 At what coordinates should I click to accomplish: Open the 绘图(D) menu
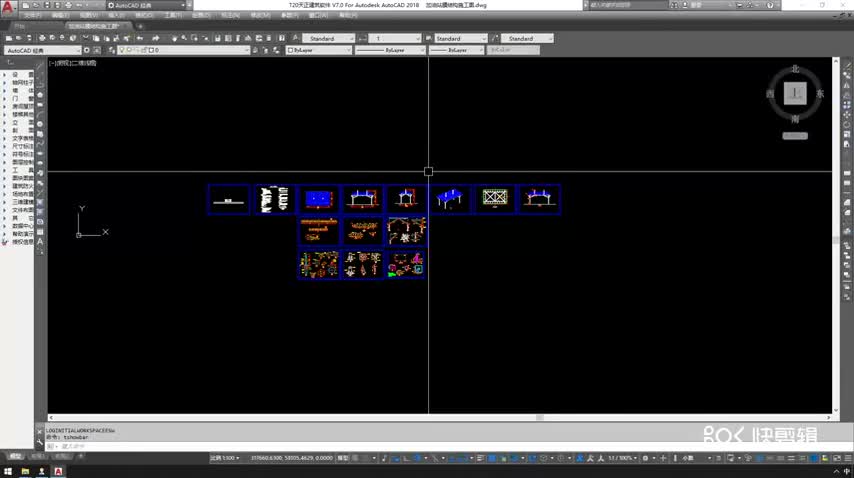(201, 15)
